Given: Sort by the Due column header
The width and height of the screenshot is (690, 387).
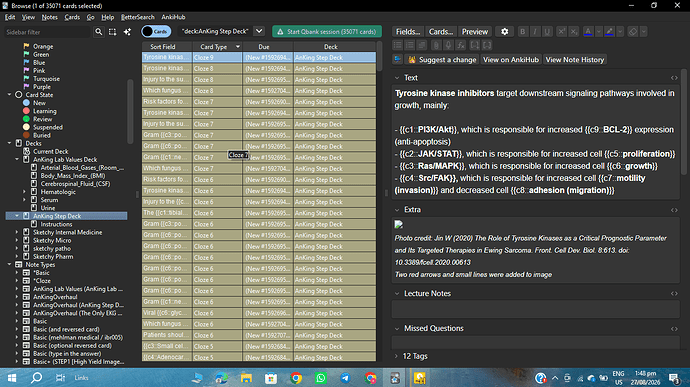Looking at the screenshot, I should 268,47.
